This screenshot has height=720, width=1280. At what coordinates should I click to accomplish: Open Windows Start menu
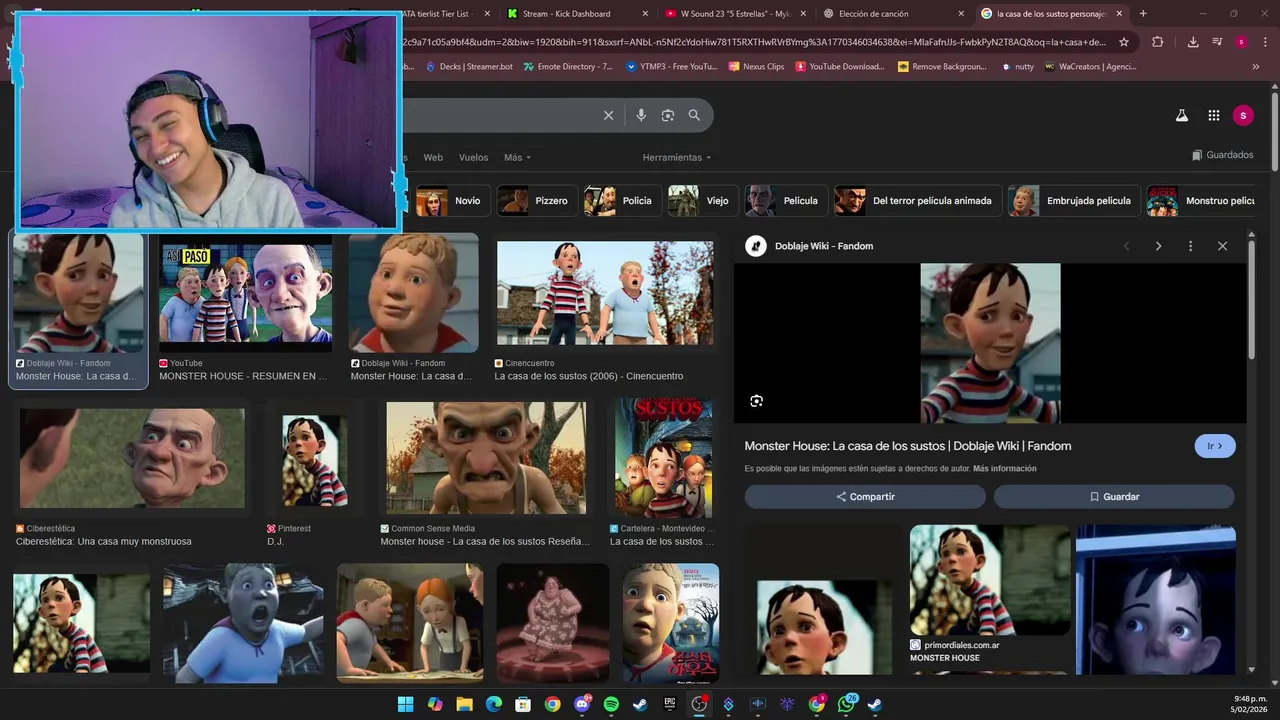tap(405, 704)
